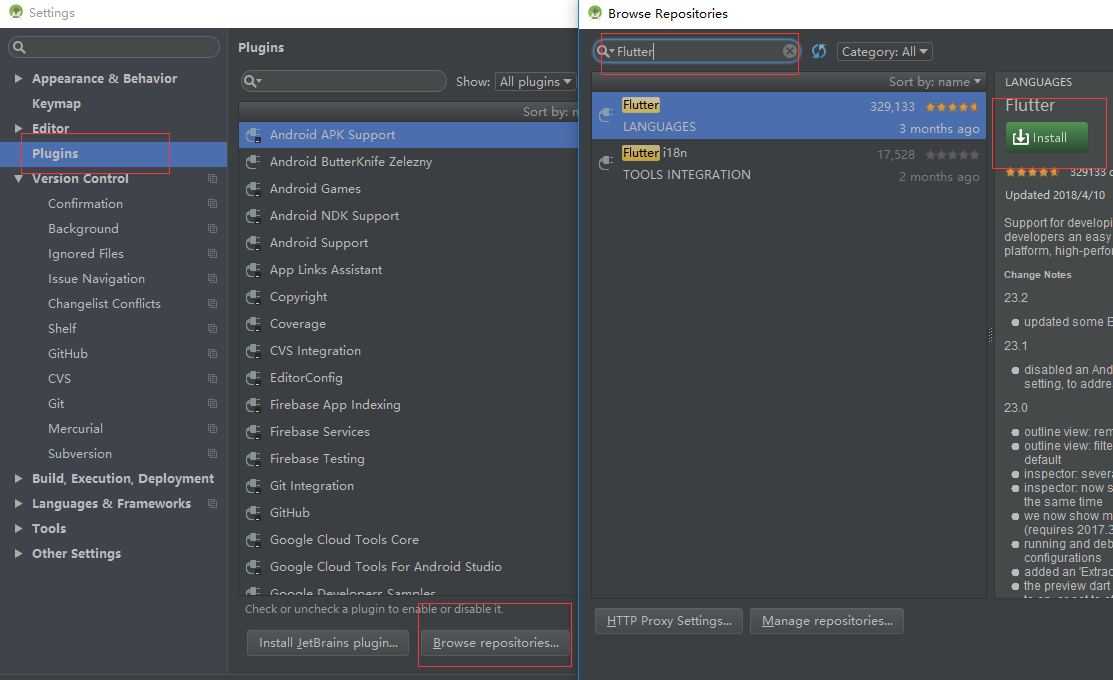Screen dimensions: 1113x680
Task: Click the Android Games plugin icon
Action: tap(253, 189)
